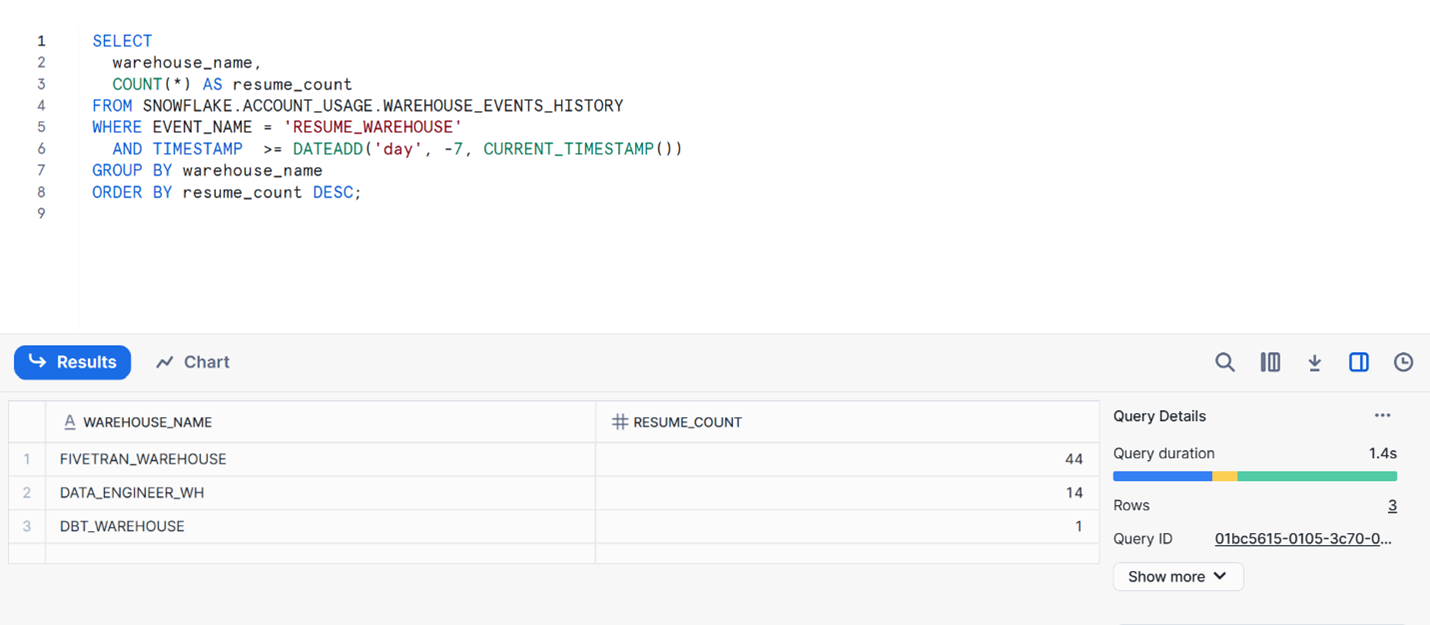Click the resume count value 44
The height and width of the screenshot is (625, 1430).
coord(1073,459)
